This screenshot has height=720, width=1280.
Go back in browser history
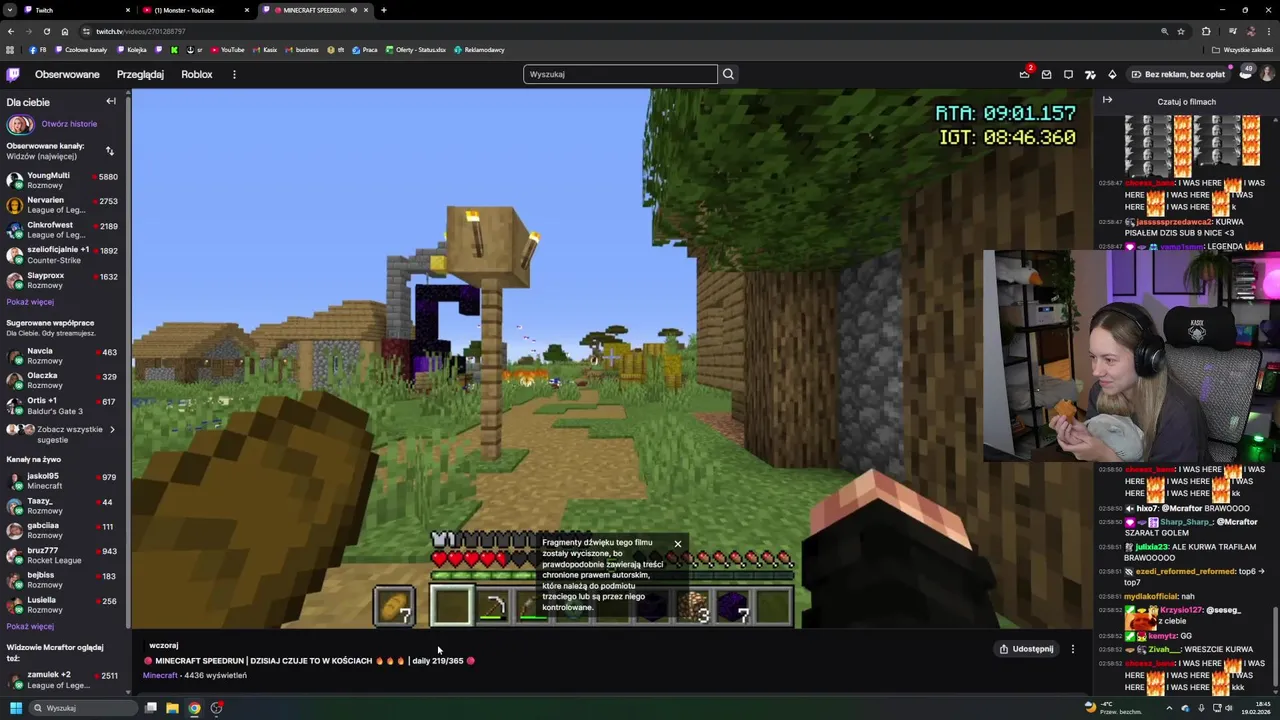(11, 31)
